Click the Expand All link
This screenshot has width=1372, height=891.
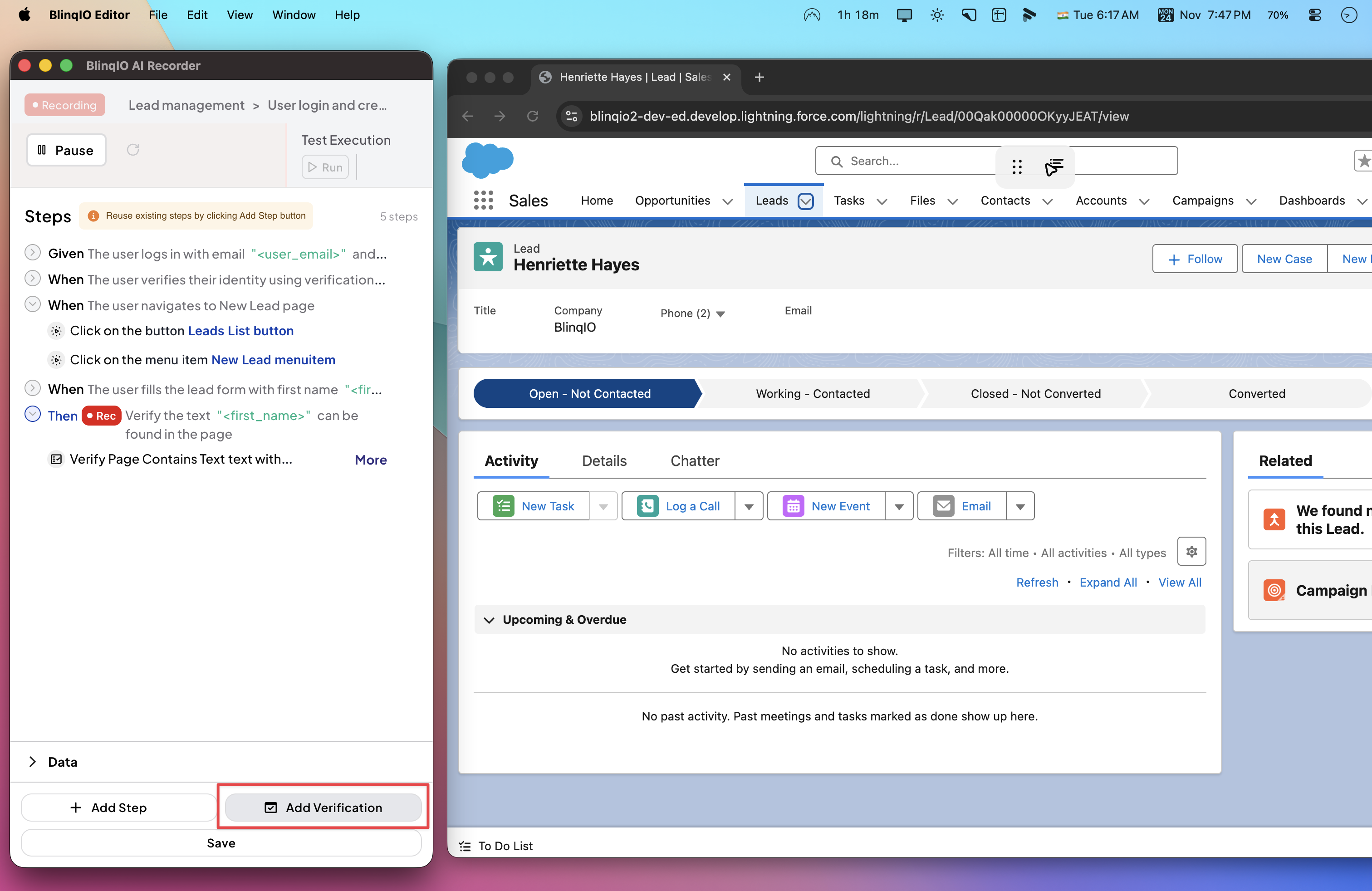click(x=1107, y=582)
